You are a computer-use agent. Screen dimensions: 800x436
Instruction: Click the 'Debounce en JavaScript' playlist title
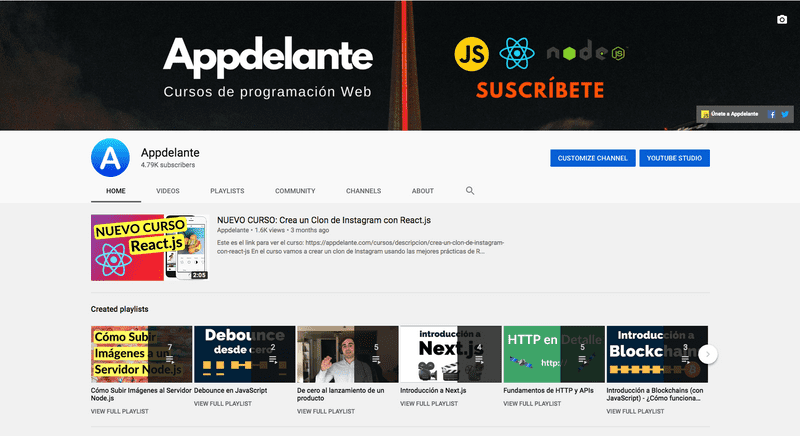(x=231, y=390)
